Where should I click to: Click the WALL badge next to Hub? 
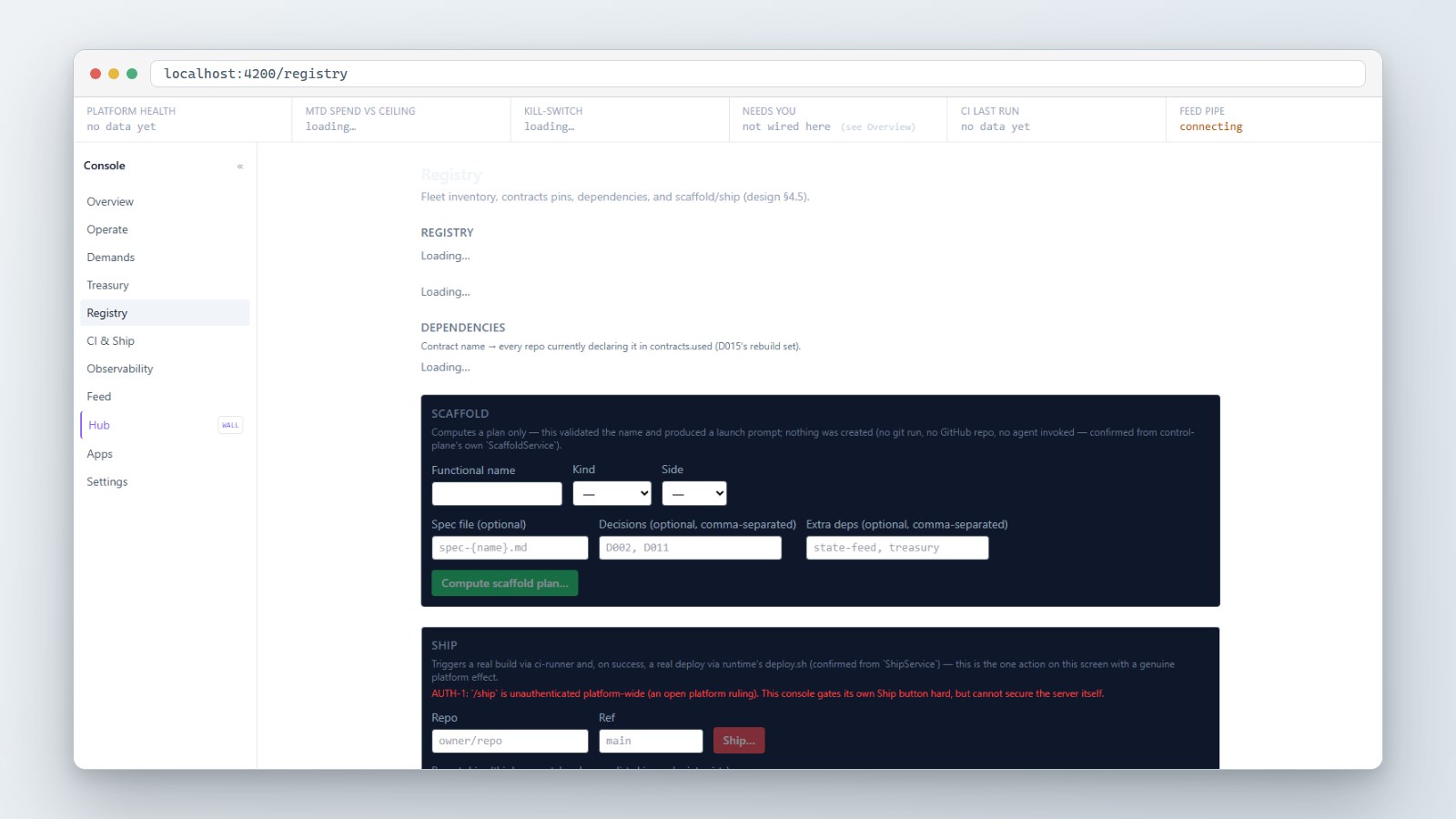pyautogui.click(x=230, y=425)
